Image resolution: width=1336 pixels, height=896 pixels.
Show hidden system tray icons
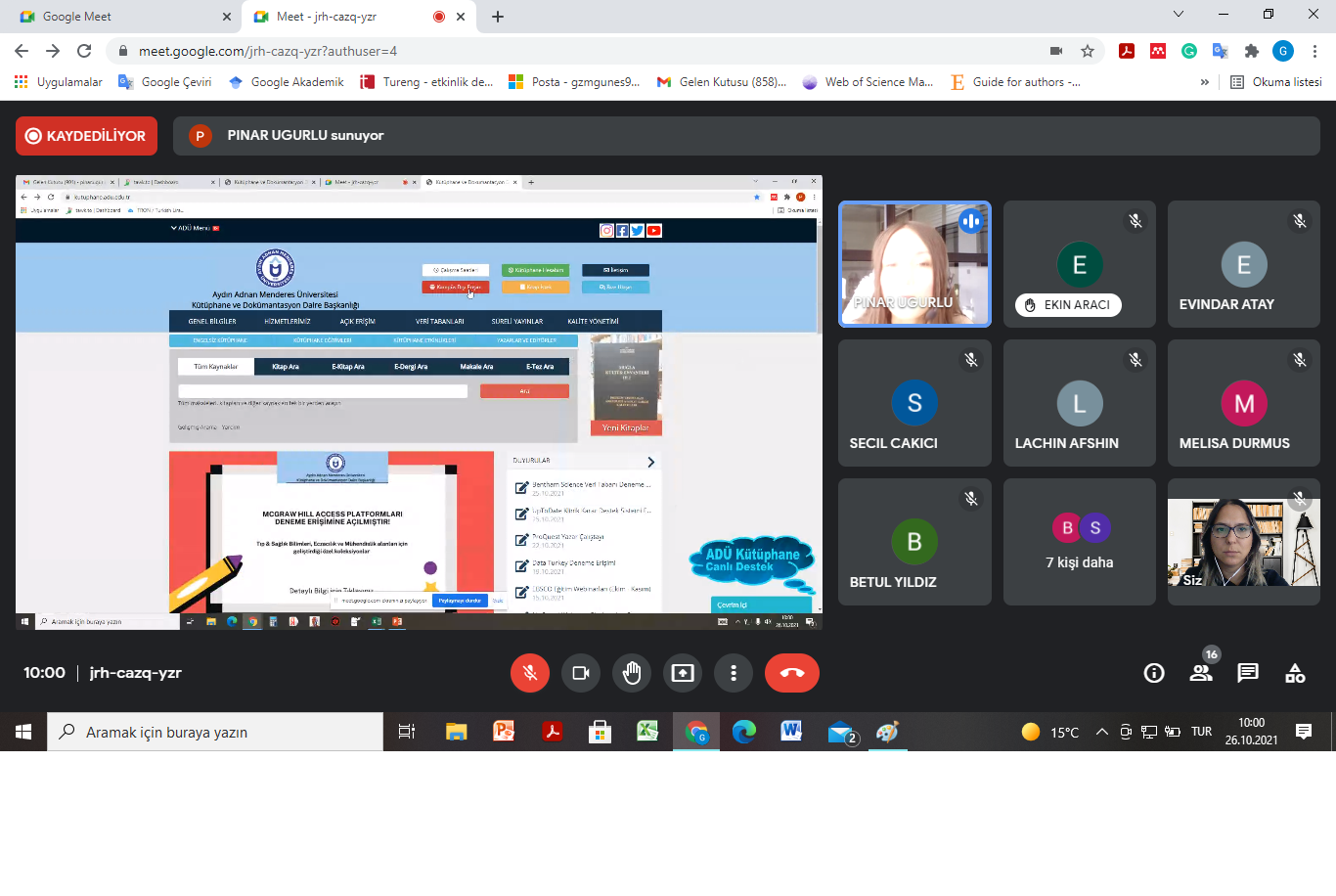tap(1101, 732)
